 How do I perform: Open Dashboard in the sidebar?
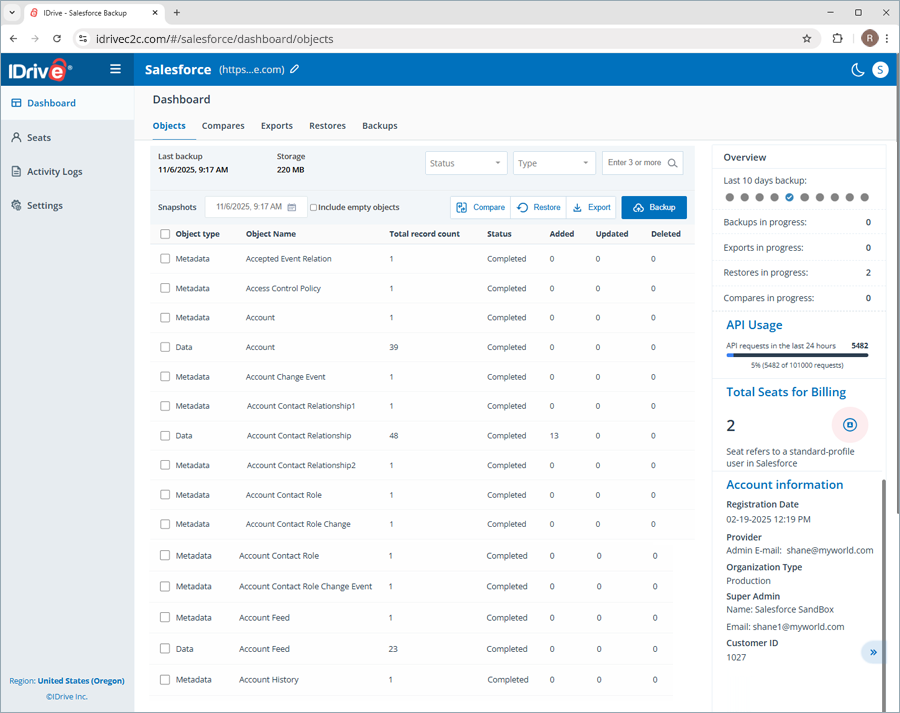pos(68,103)
